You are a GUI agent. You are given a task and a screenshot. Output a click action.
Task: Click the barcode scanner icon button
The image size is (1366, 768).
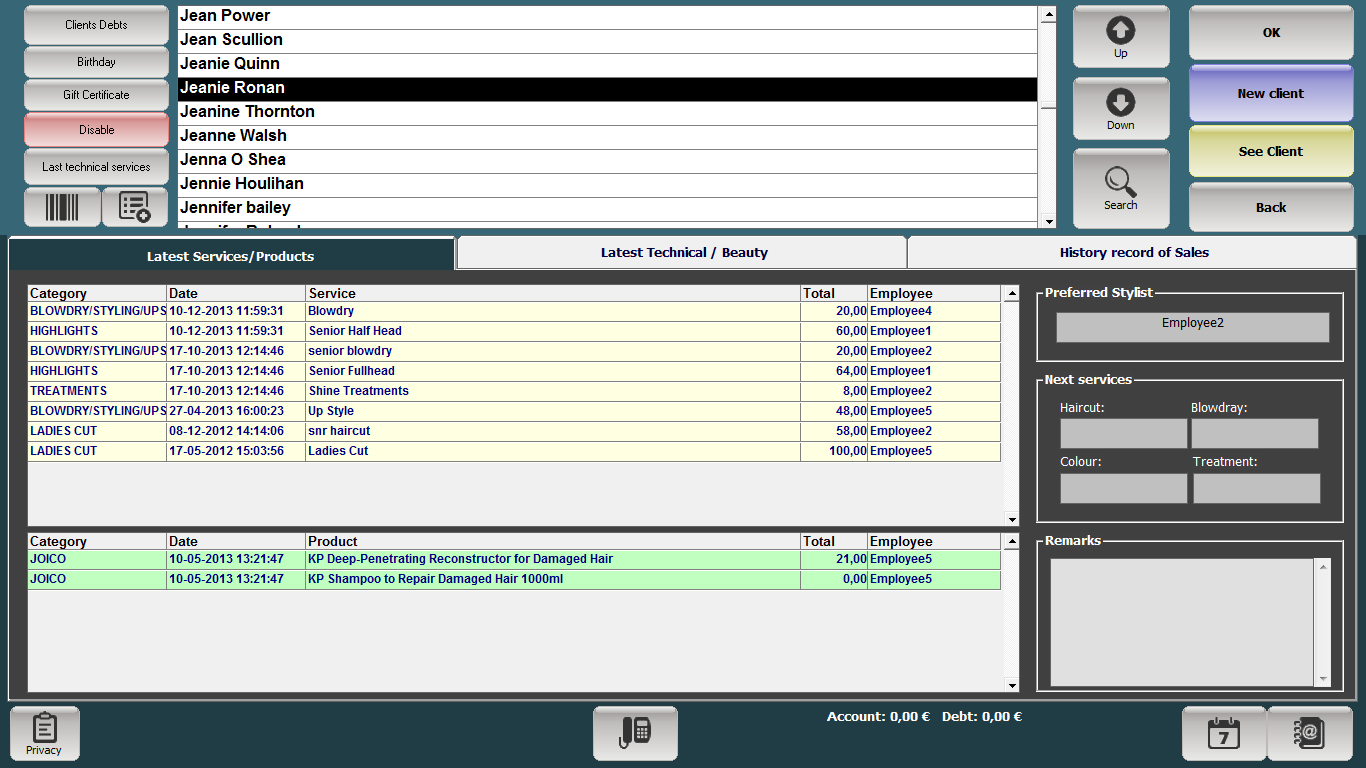tap(62, 207)
